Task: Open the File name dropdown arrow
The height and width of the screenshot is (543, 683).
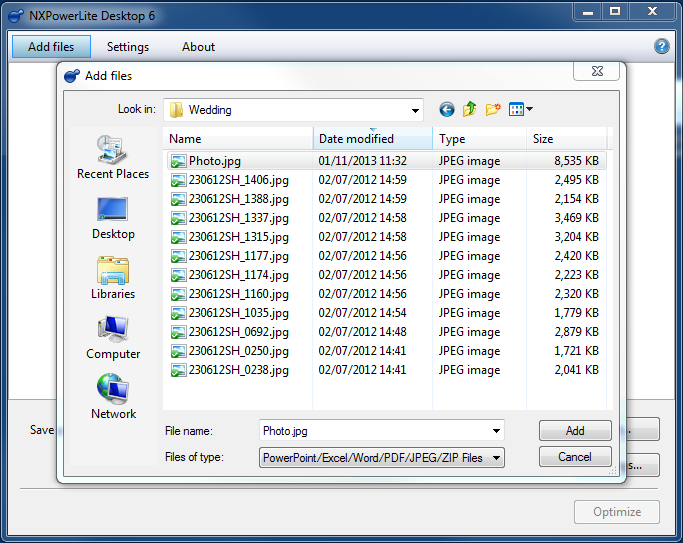Action: (x=496, y=431)
